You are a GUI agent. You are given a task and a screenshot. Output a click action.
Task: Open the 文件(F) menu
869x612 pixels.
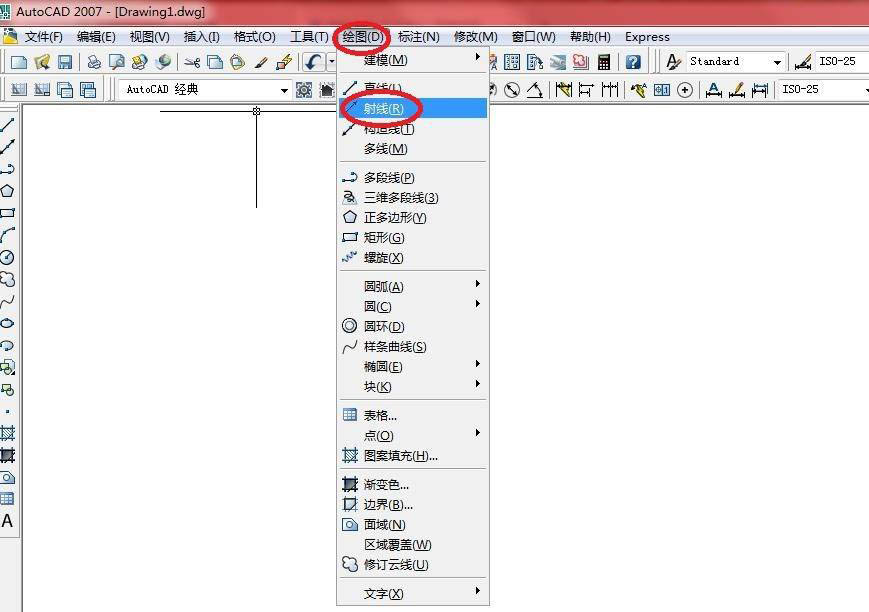(x=44, y=37)
